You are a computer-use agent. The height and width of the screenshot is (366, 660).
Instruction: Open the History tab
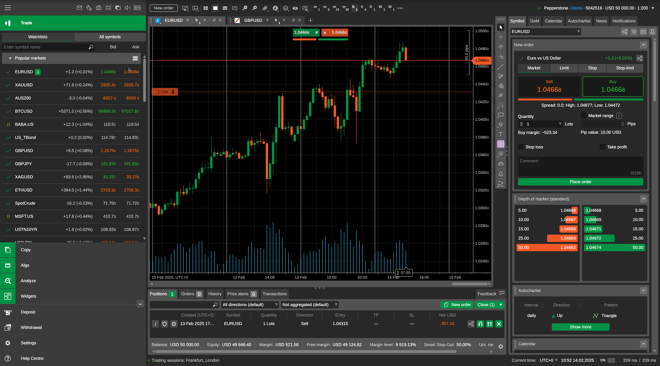click(214, 294)
